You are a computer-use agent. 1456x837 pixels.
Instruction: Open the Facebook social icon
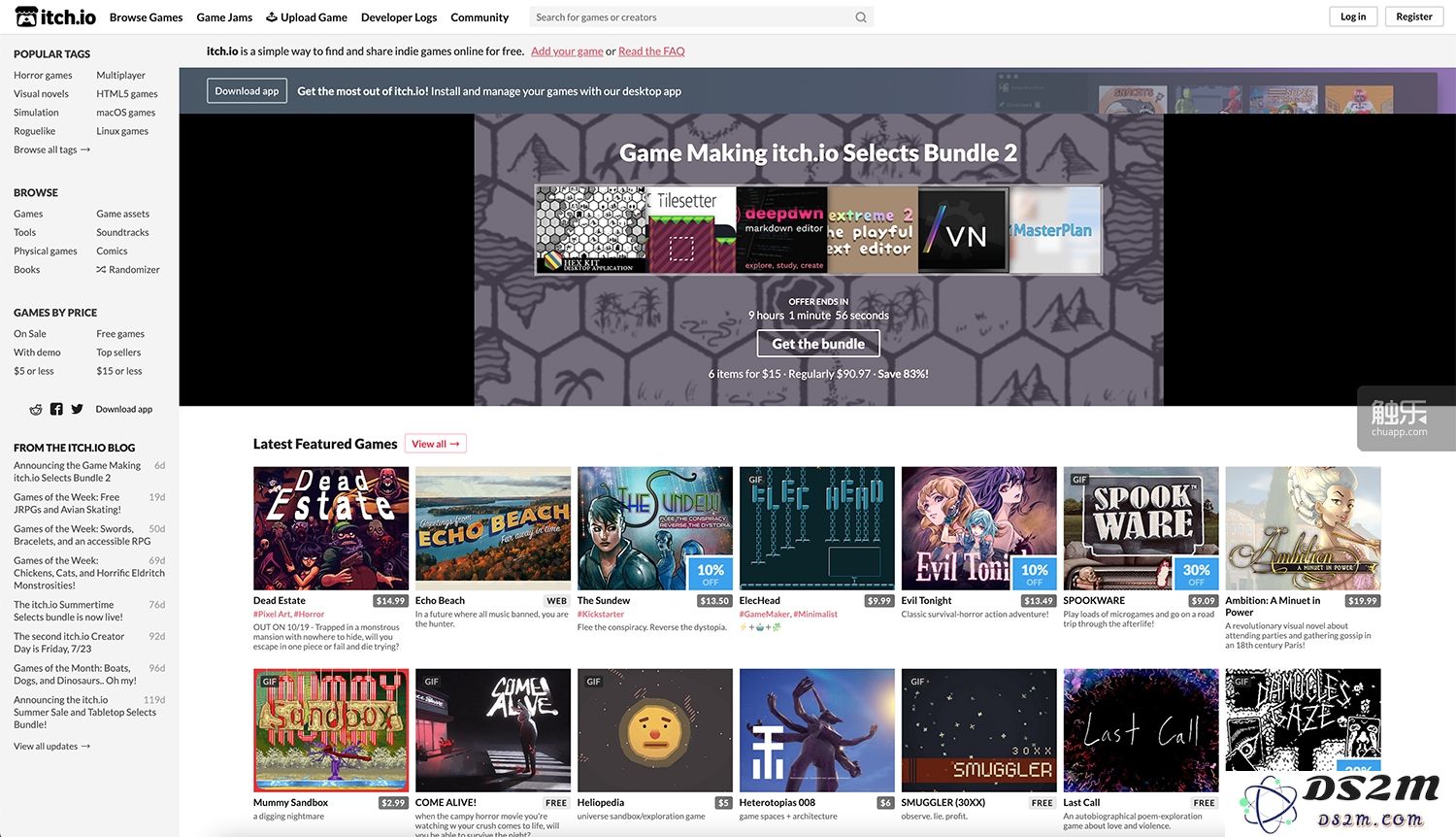point(56,410)
